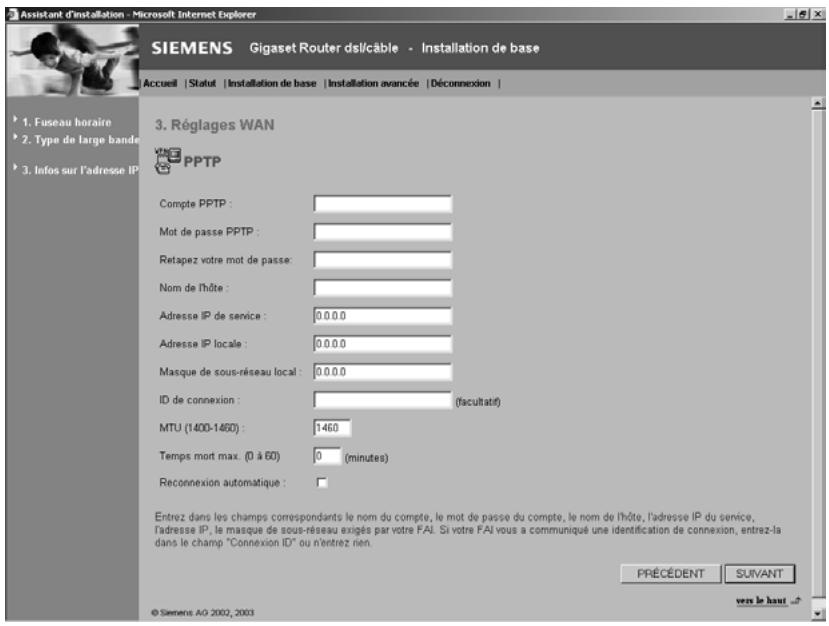Screen dimensions: 829x626
Task: Click the Temps mort max. field
Action: coord(327,456)
